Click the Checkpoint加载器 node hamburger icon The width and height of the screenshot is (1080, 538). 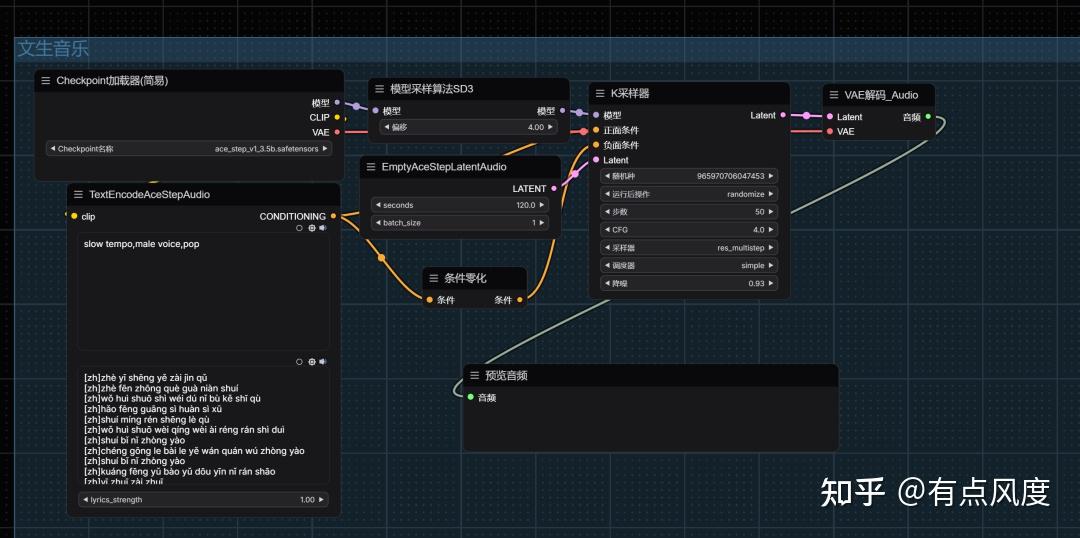click(x=45, y=80)
